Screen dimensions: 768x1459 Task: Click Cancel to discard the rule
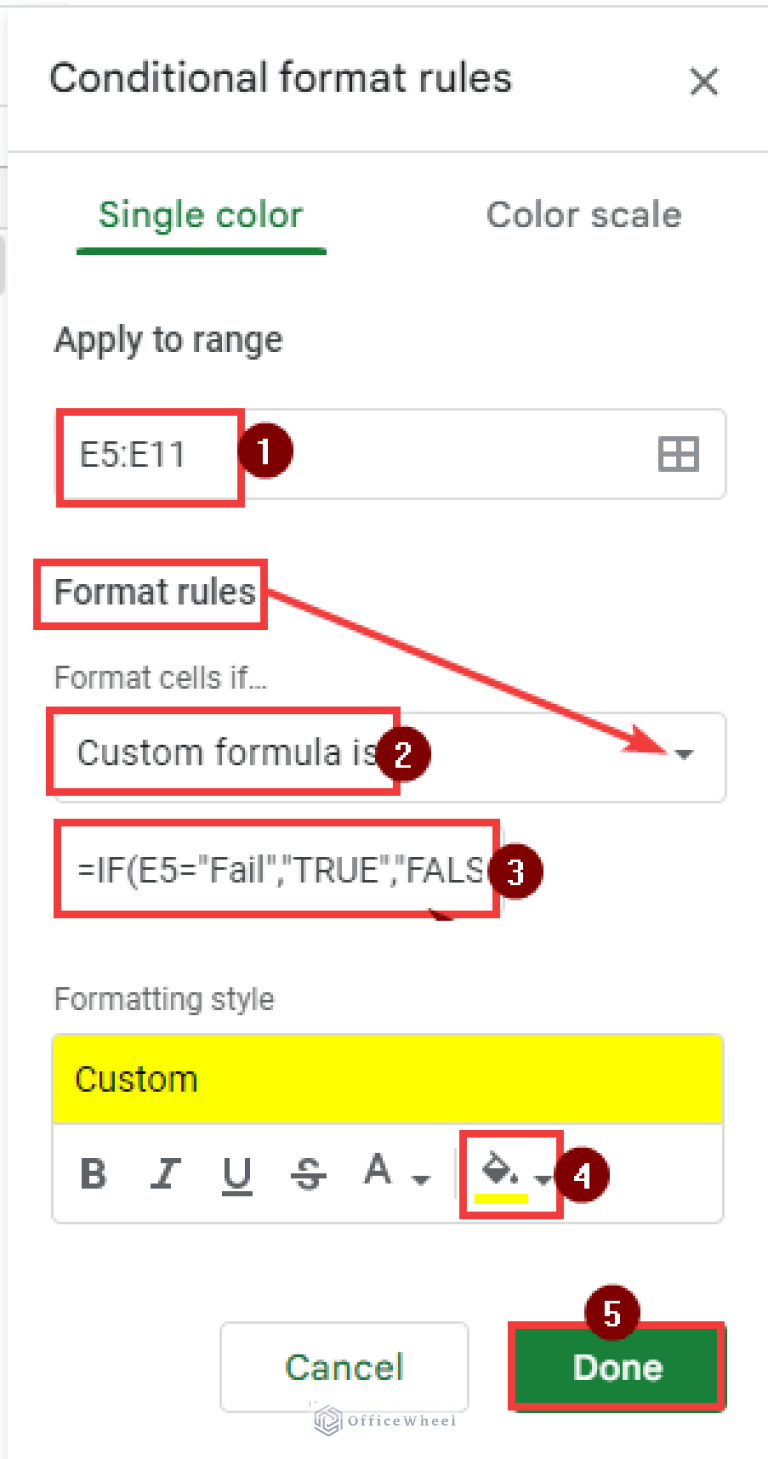tap(344, 1367)
